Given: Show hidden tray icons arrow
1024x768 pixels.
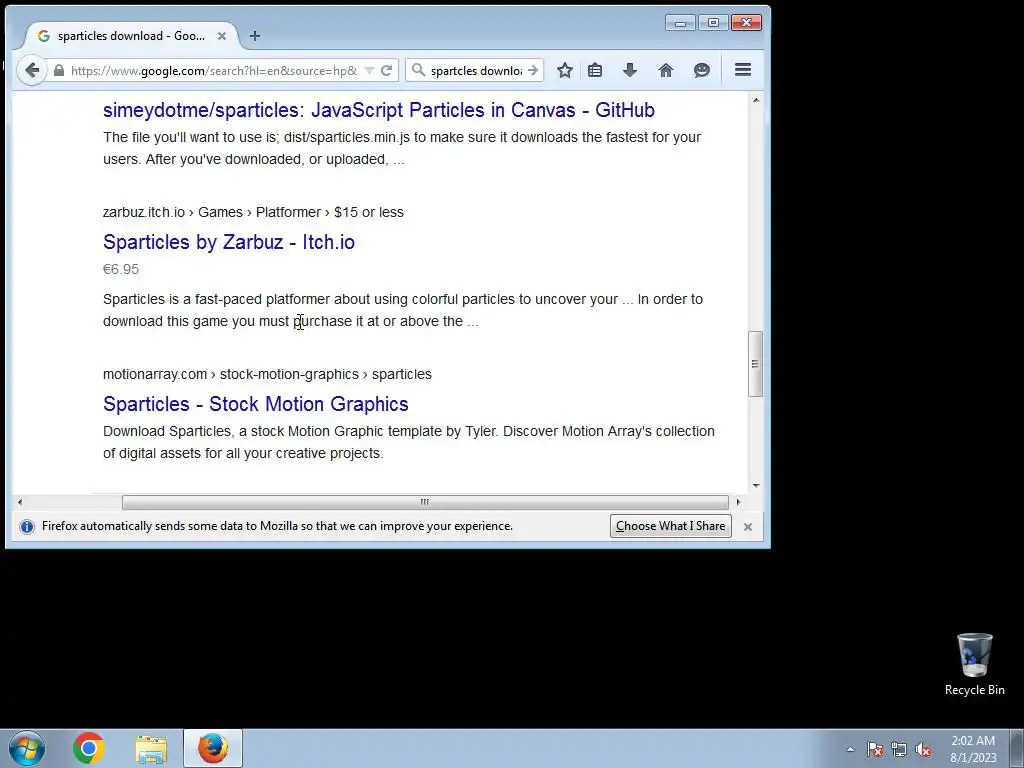Looking at the screenshot, I should [850, 749].
